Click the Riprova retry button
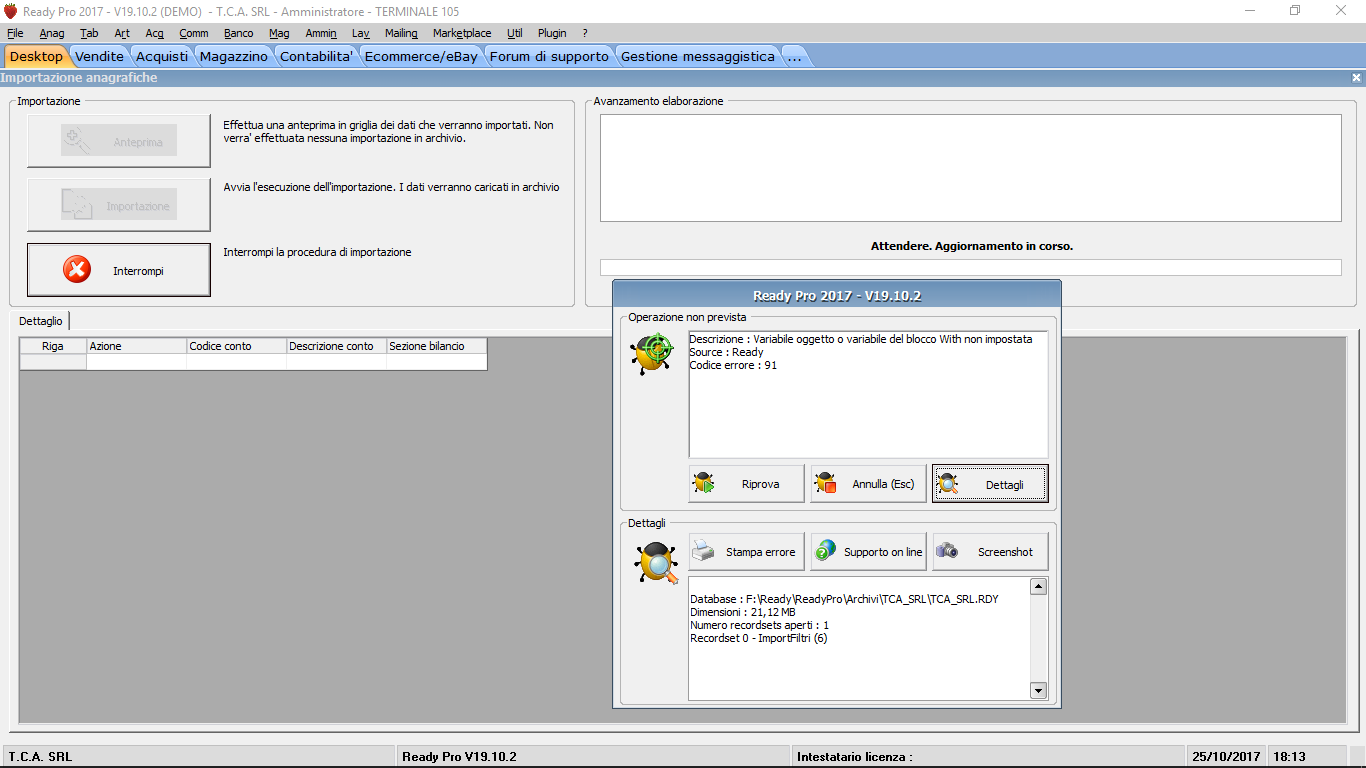The height and width of the screenshot is (768, 1366). (746, 484)
